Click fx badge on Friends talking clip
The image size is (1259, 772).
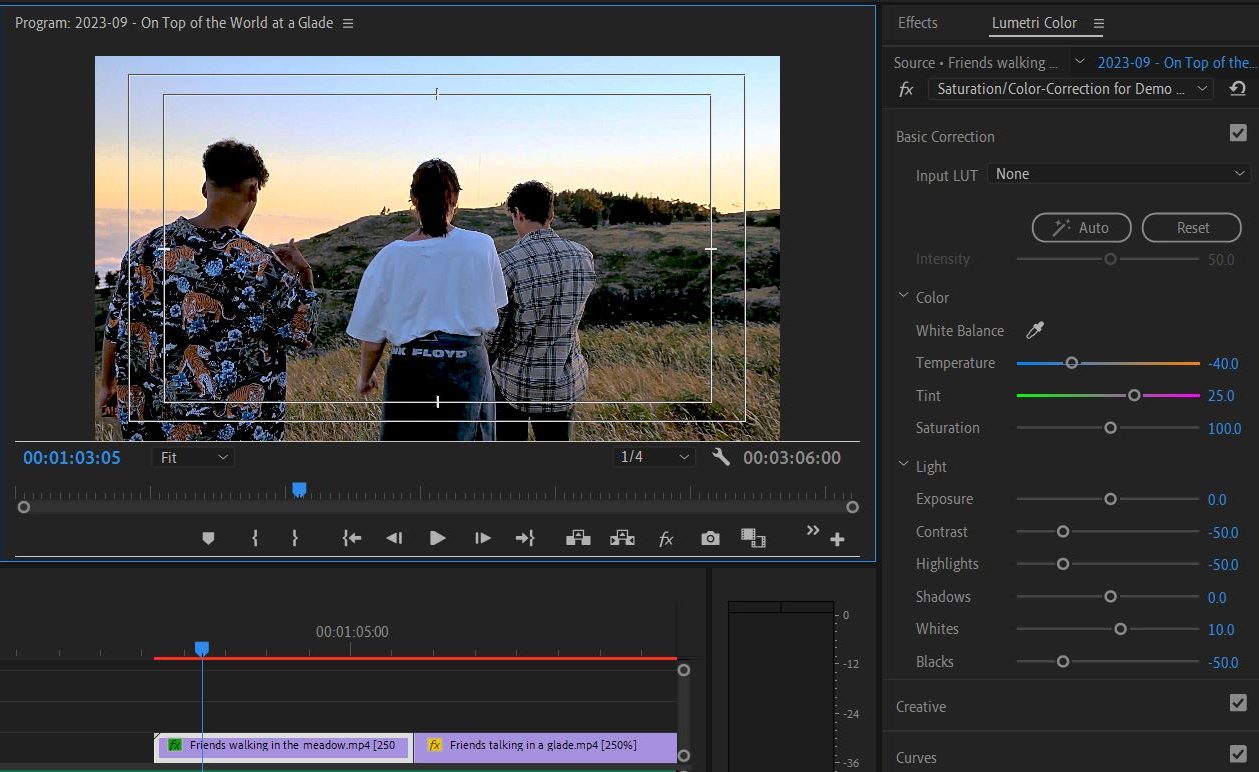(x=434, y=745)
